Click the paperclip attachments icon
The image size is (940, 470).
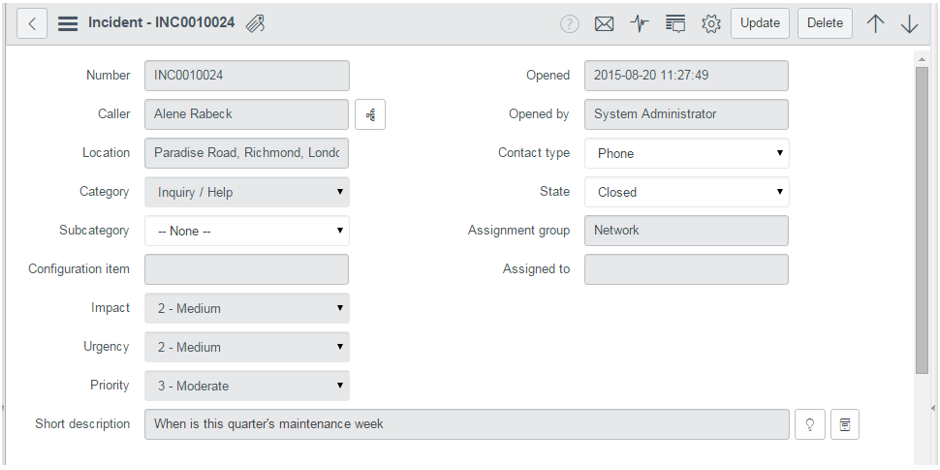pyautogui.click(x=255, y=23)
